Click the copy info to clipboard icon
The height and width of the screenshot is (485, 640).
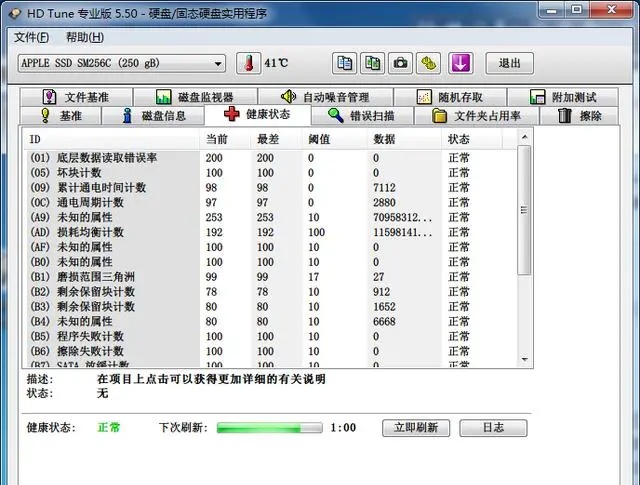344,63
